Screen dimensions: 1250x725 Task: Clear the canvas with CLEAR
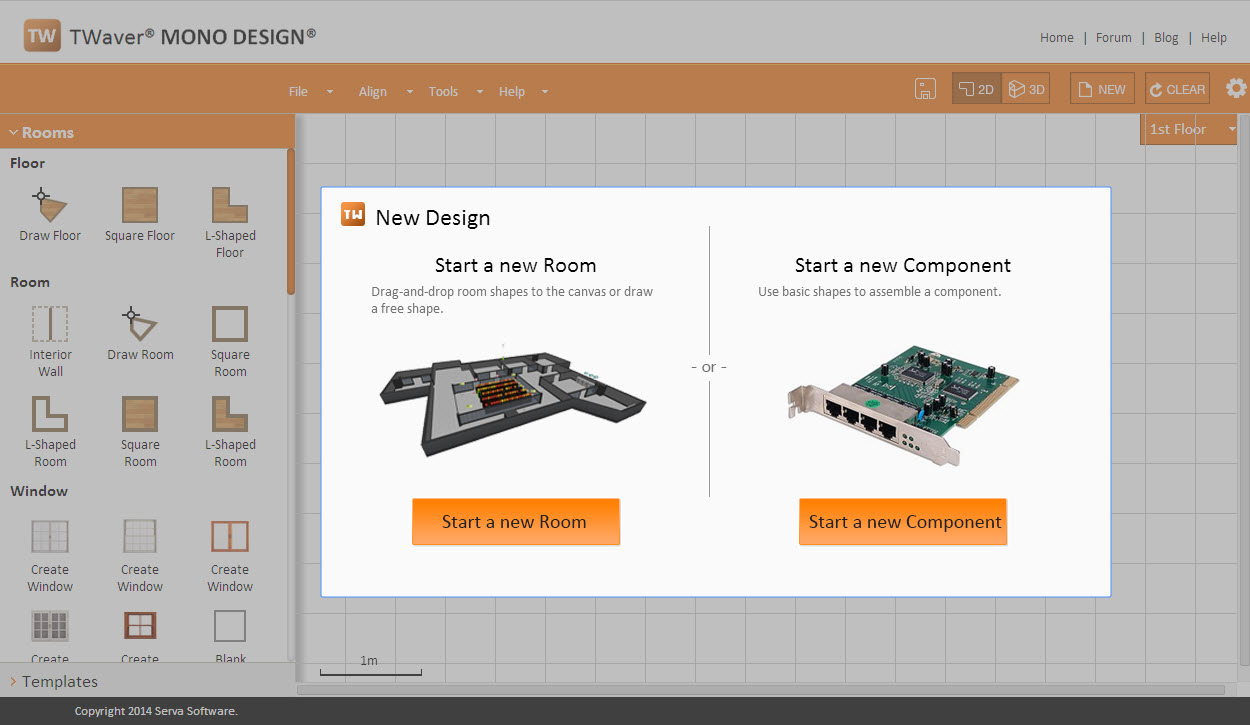[x=1177, y=89]
